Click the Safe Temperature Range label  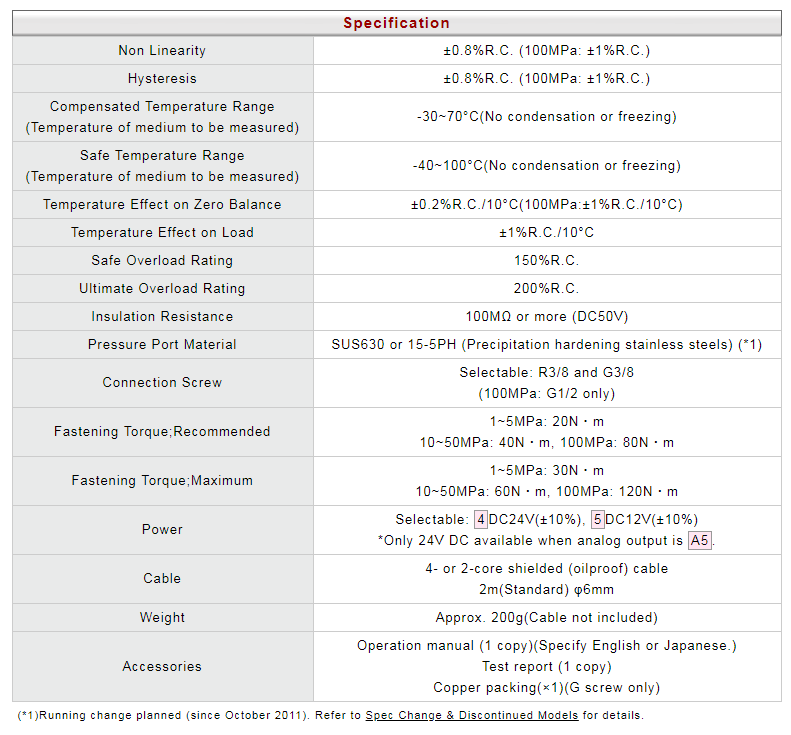(162, 155)
